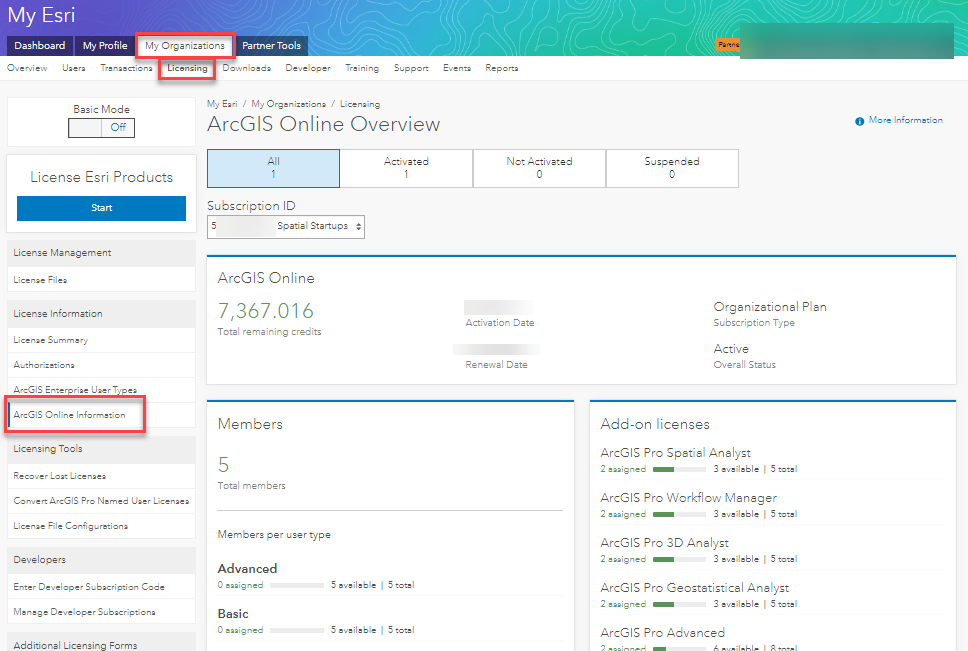Click the ArcGIS Pro Workflow Manager progress bar
This screenshot has height=651, width=968.
pyautogui.click(x=679, y=514)
